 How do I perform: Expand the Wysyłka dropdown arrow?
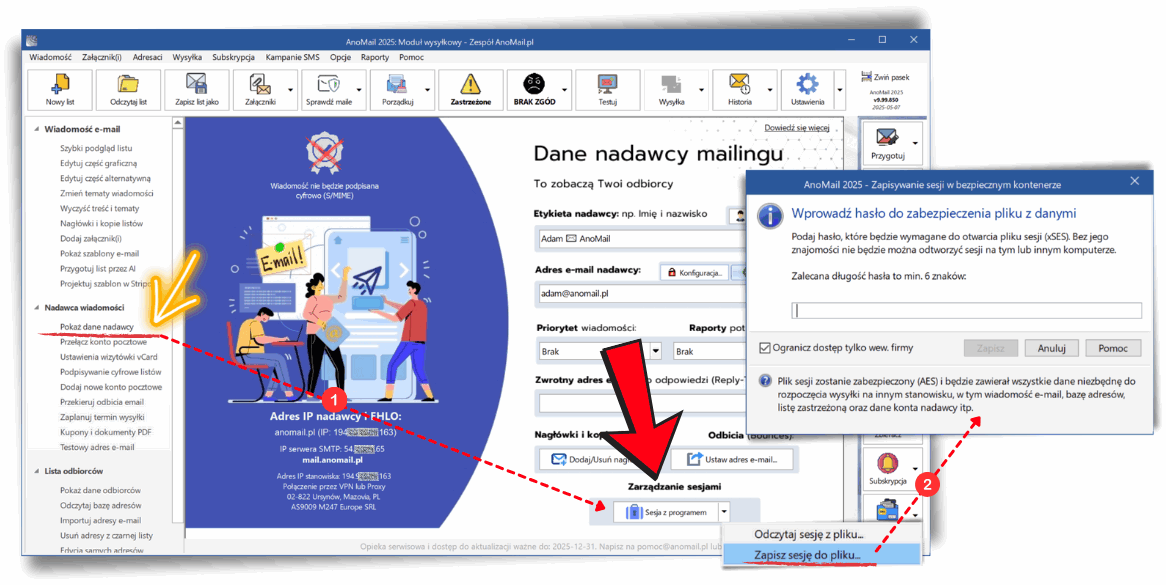(x=701, y=90)
